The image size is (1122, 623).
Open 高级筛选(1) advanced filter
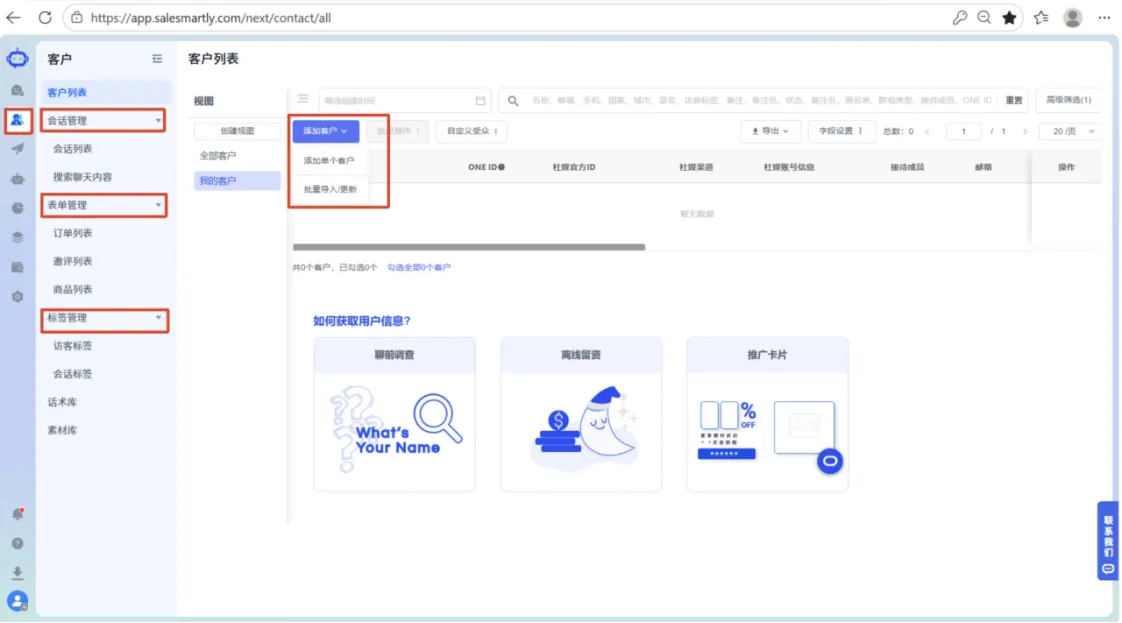(1068, 100)
